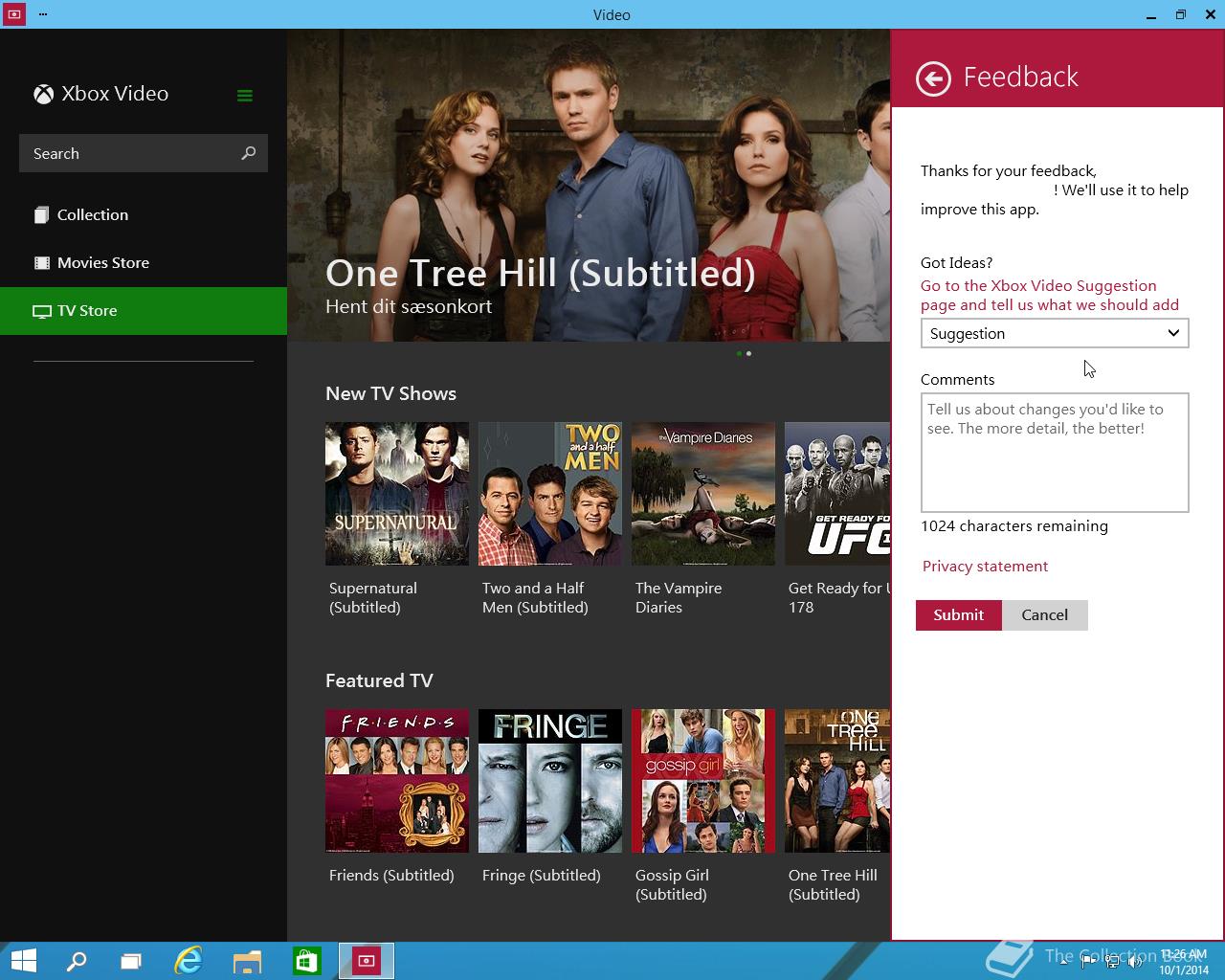Open Two and a Half Men thumbnail
1225x980 pixels.
pyautogui.click(x=550, y=494)
